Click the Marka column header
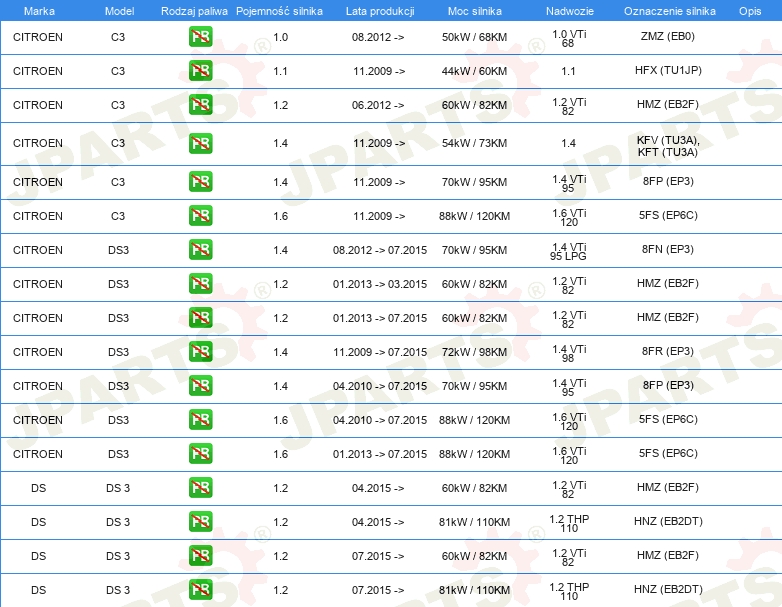 pos(39,11)
